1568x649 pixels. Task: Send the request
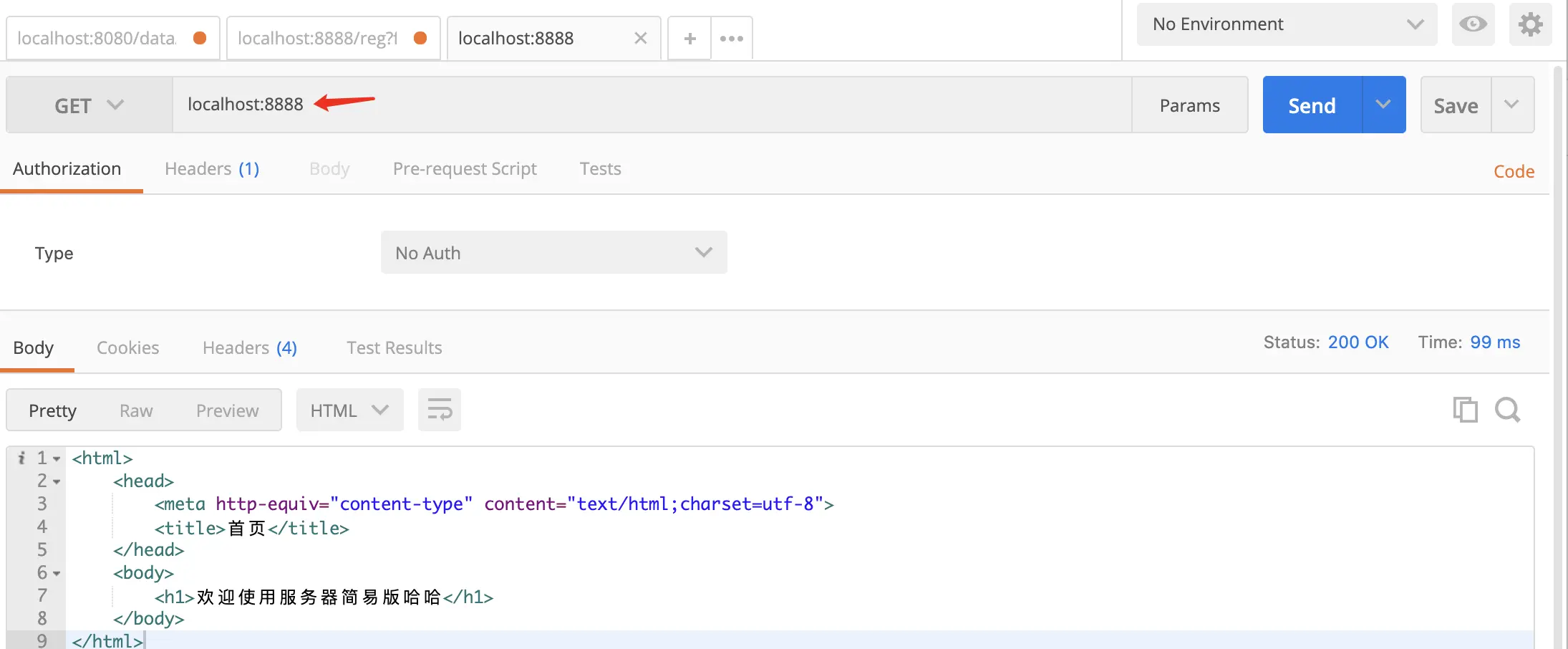1312,105
